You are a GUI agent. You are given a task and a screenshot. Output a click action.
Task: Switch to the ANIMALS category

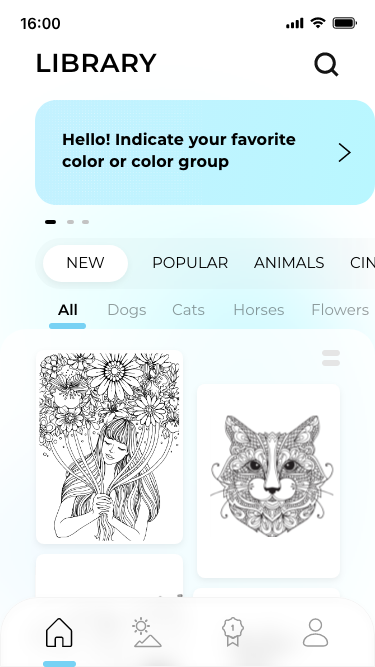pos(289,263)
